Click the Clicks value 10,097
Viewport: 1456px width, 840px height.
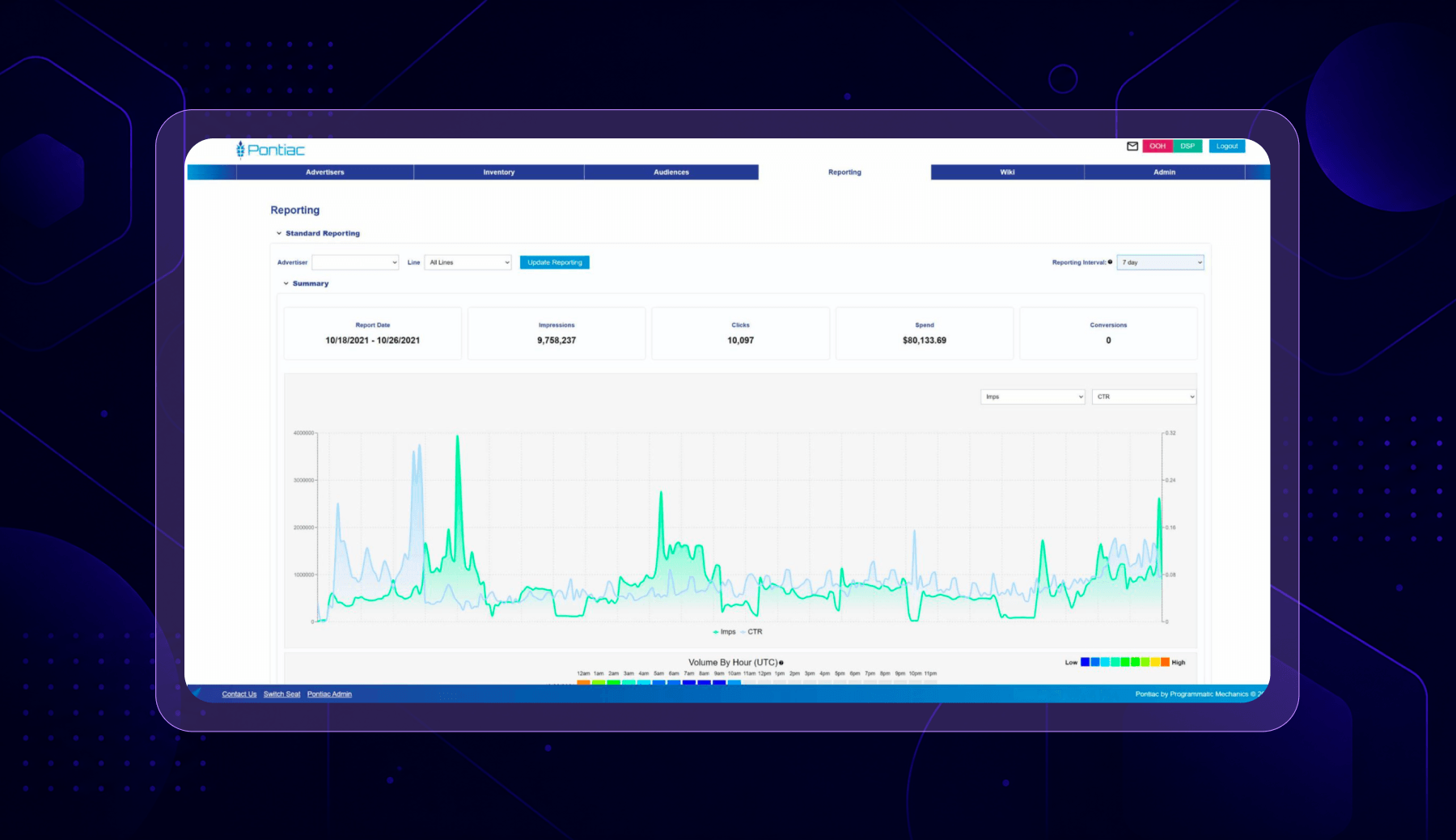tap(741, 341)
